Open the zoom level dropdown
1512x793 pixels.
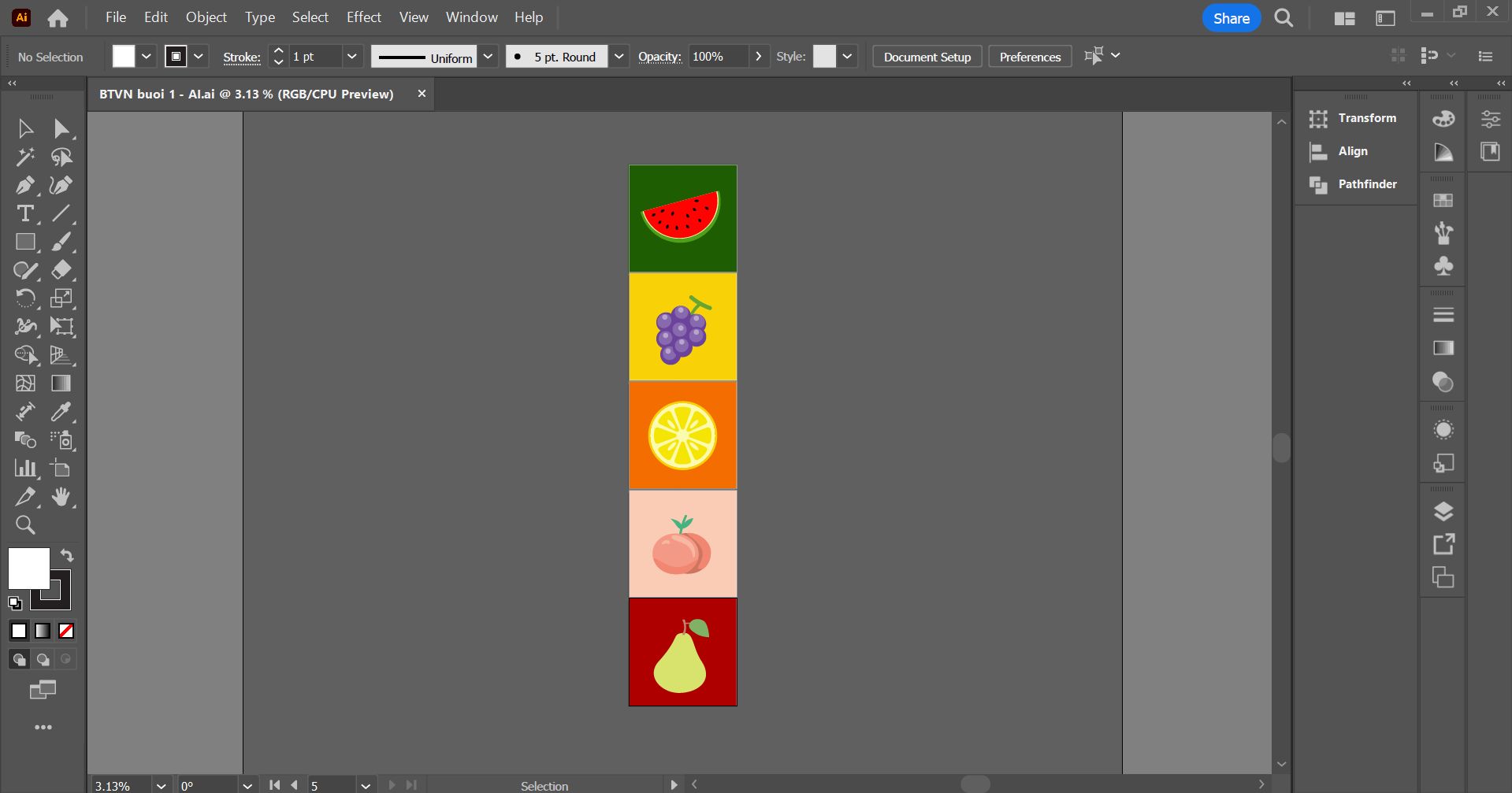point(161,786)
